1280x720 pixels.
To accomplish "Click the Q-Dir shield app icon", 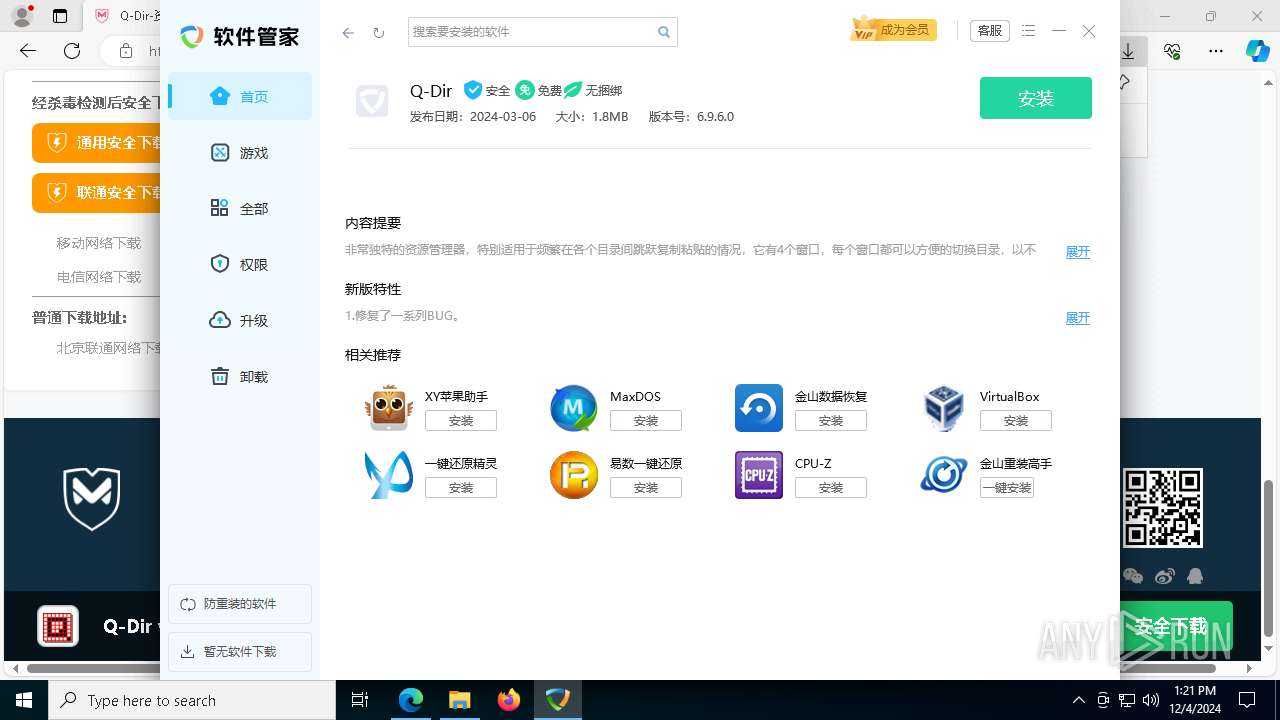I will coord(372,101).
